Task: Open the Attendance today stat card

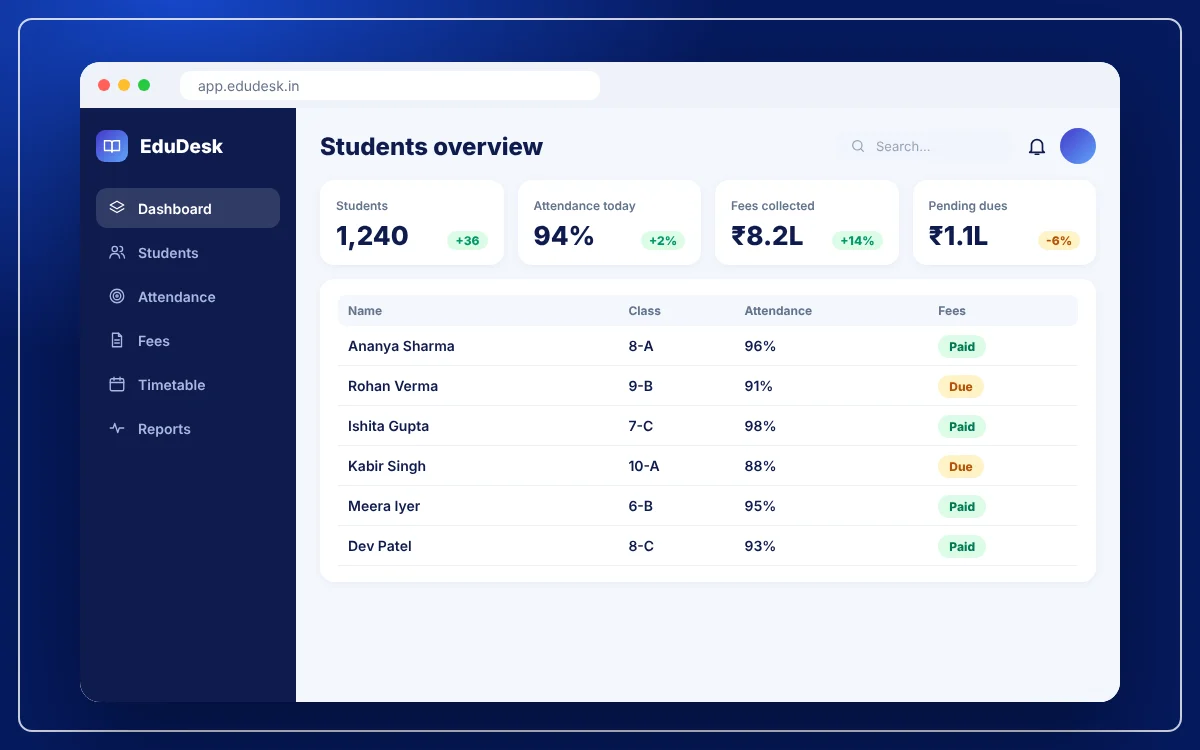Action: click(609, 222)
